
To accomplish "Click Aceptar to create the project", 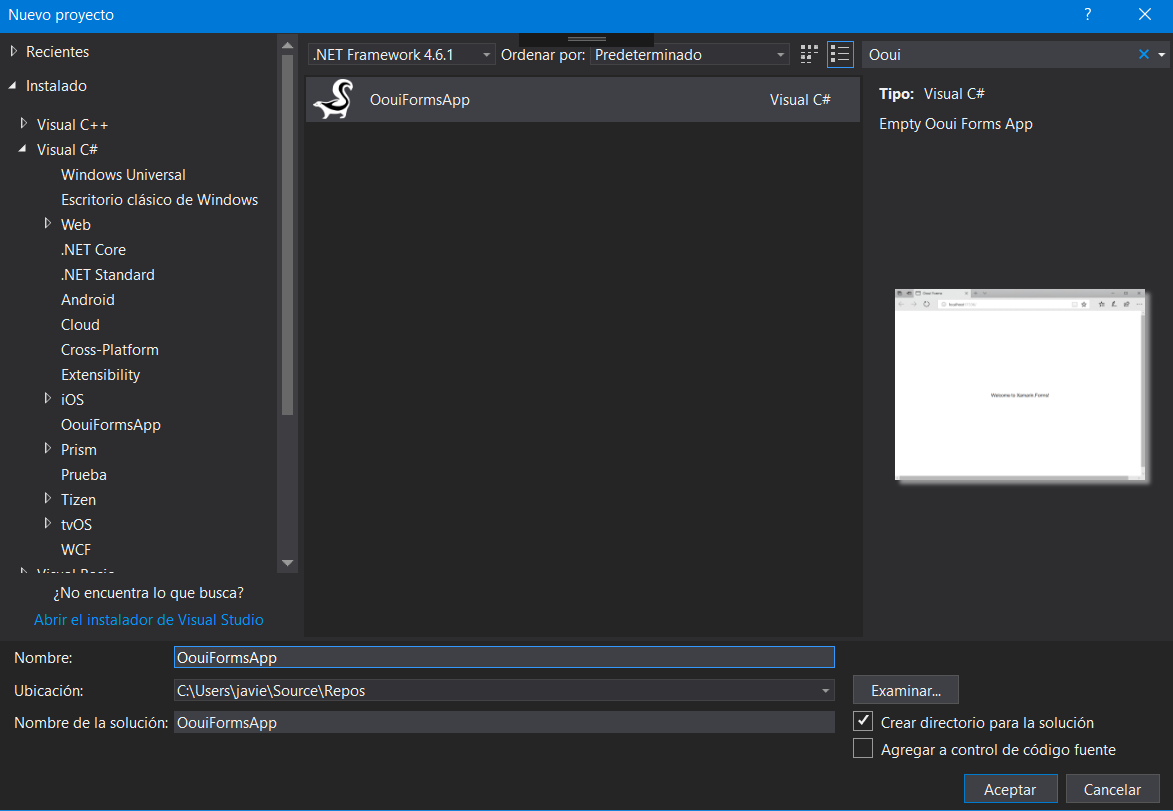I will 1010,789.
